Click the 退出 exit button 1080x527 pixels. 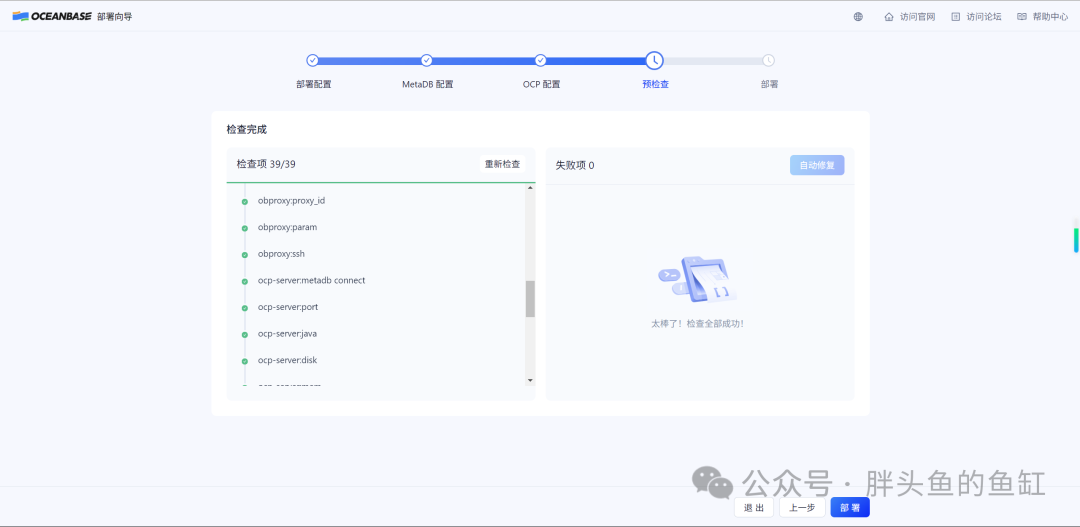(x=754, y=508)
